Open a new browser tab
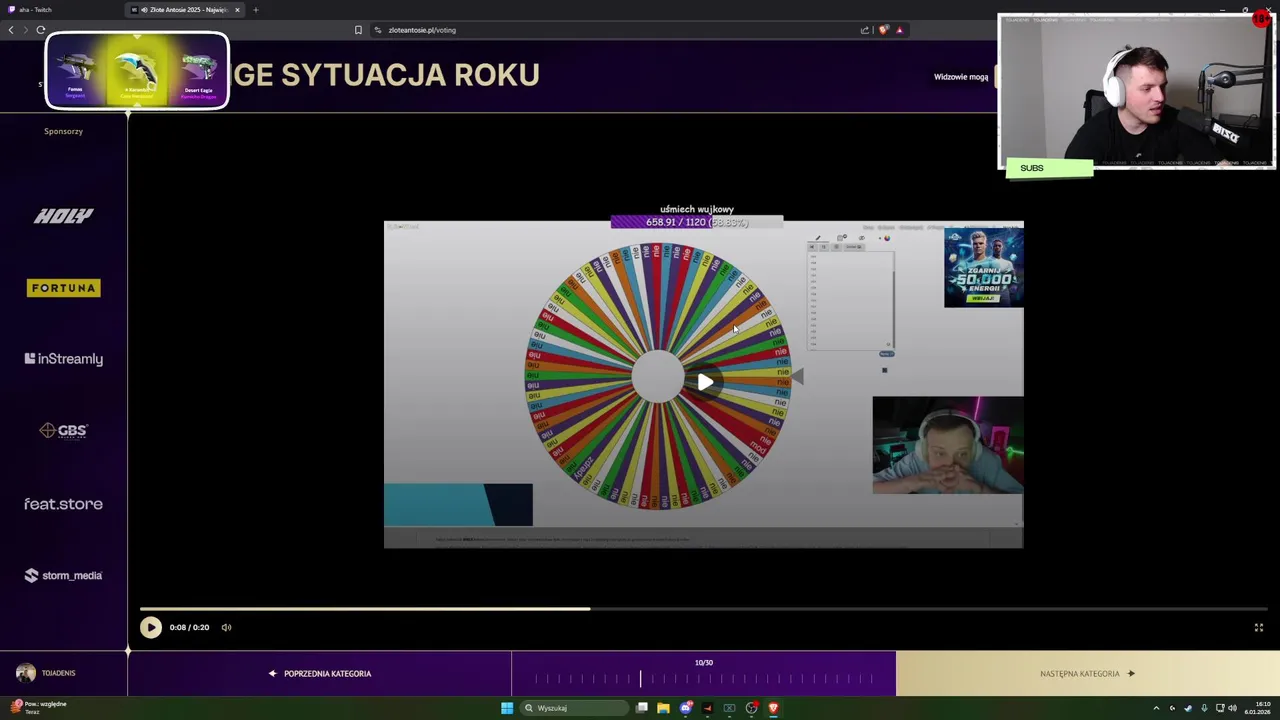Screen dimensions: 1280x720 [255, 9]
